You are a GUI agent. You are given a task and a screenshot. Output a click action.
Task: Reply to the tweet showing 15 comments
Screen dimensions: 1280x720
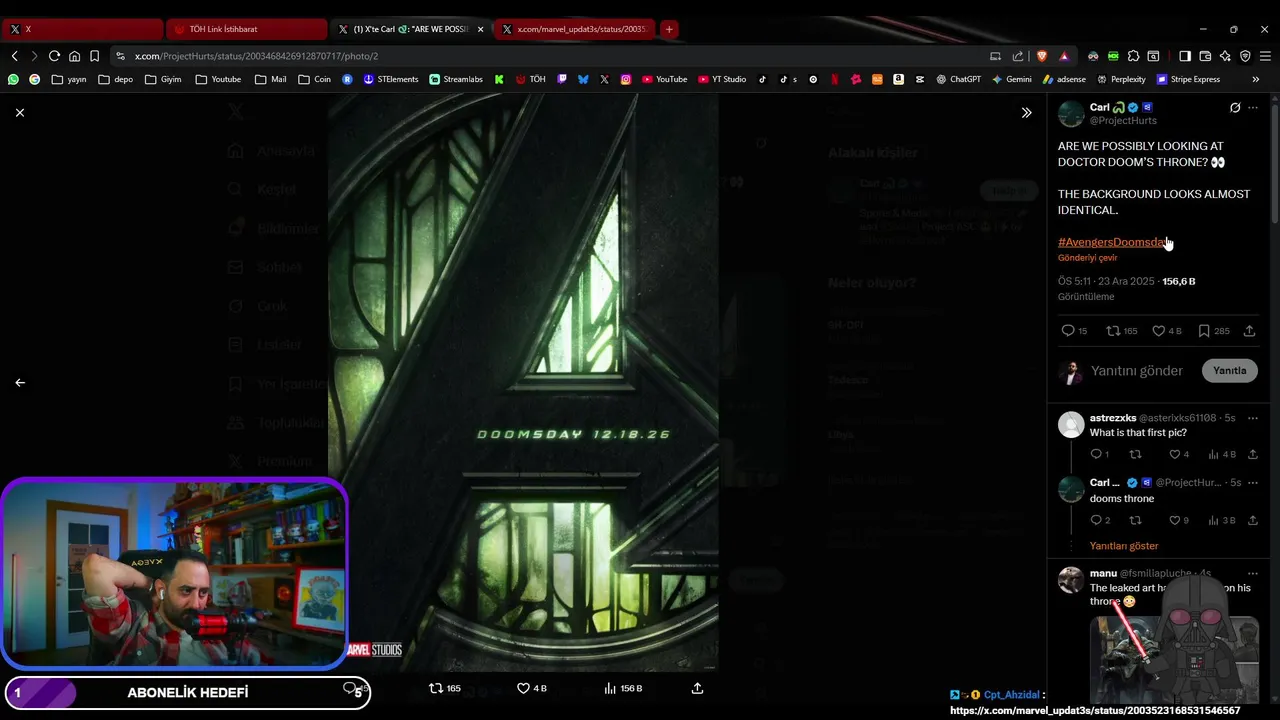pos(1074,331)
